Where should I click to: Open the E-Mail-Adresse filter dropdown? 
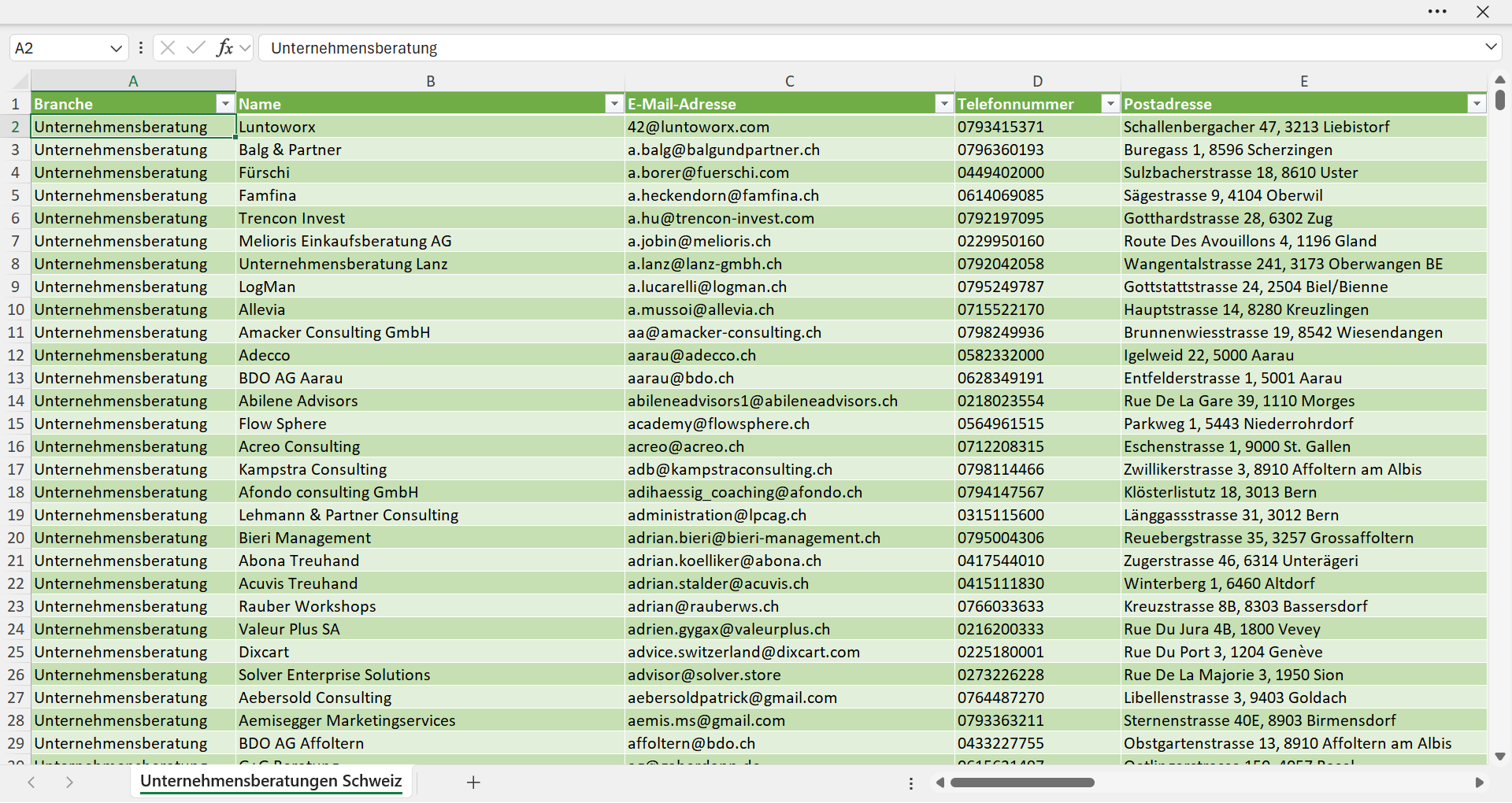[x=944, y=104]
